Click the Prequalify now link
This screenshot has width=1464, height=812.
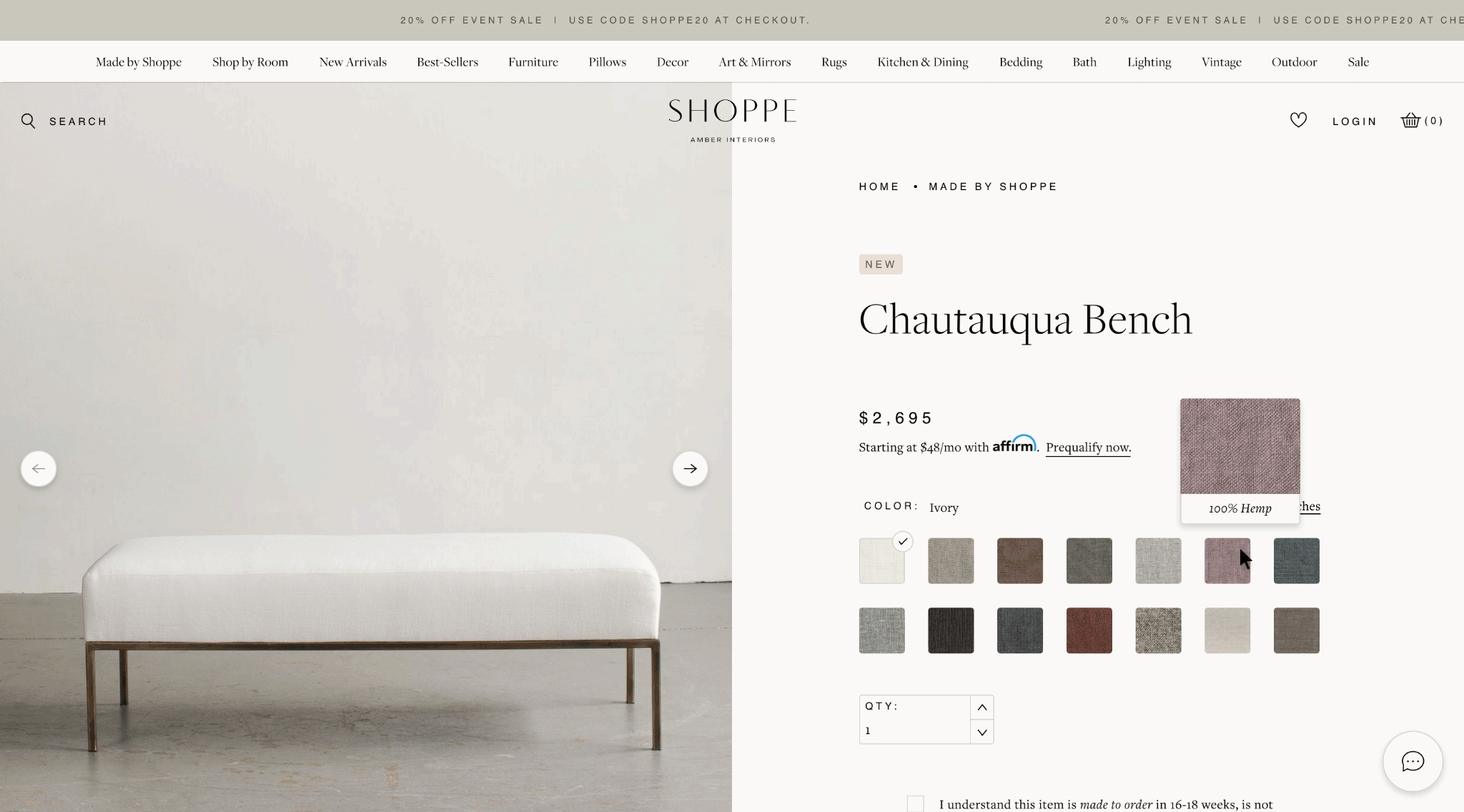[x=1088, y=447]
